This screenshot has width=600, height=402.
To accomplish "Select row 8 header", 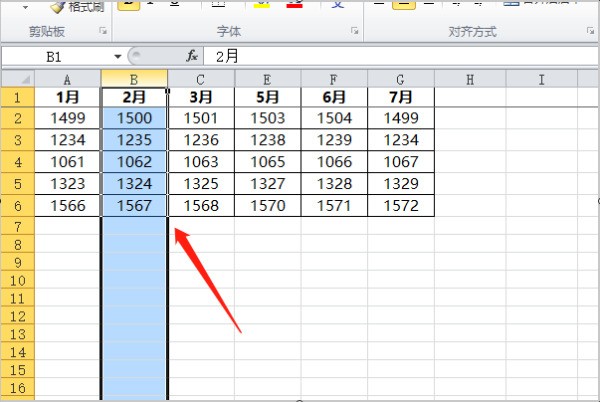I will click(18, 244).
